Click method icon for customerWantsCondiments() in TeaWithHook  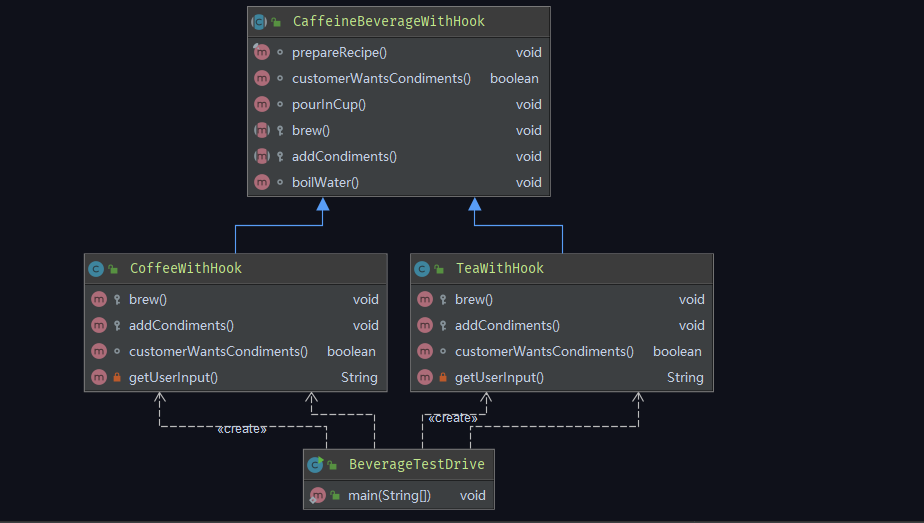coord(425,351)
